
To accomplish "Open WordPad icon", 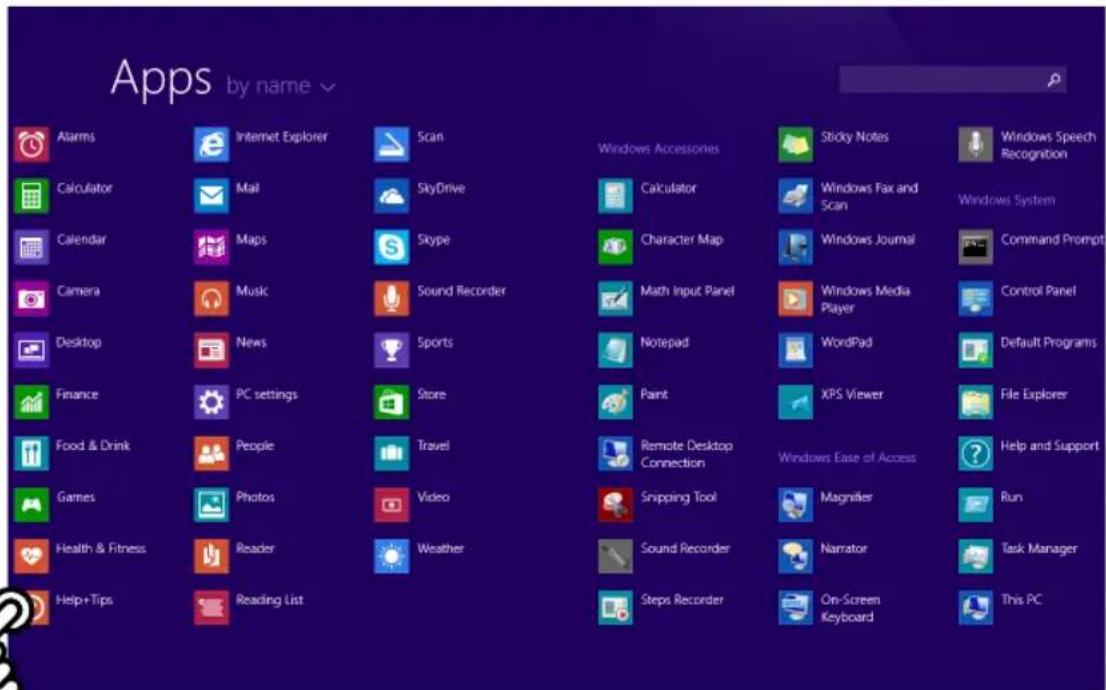I will [x=796, y=351].
